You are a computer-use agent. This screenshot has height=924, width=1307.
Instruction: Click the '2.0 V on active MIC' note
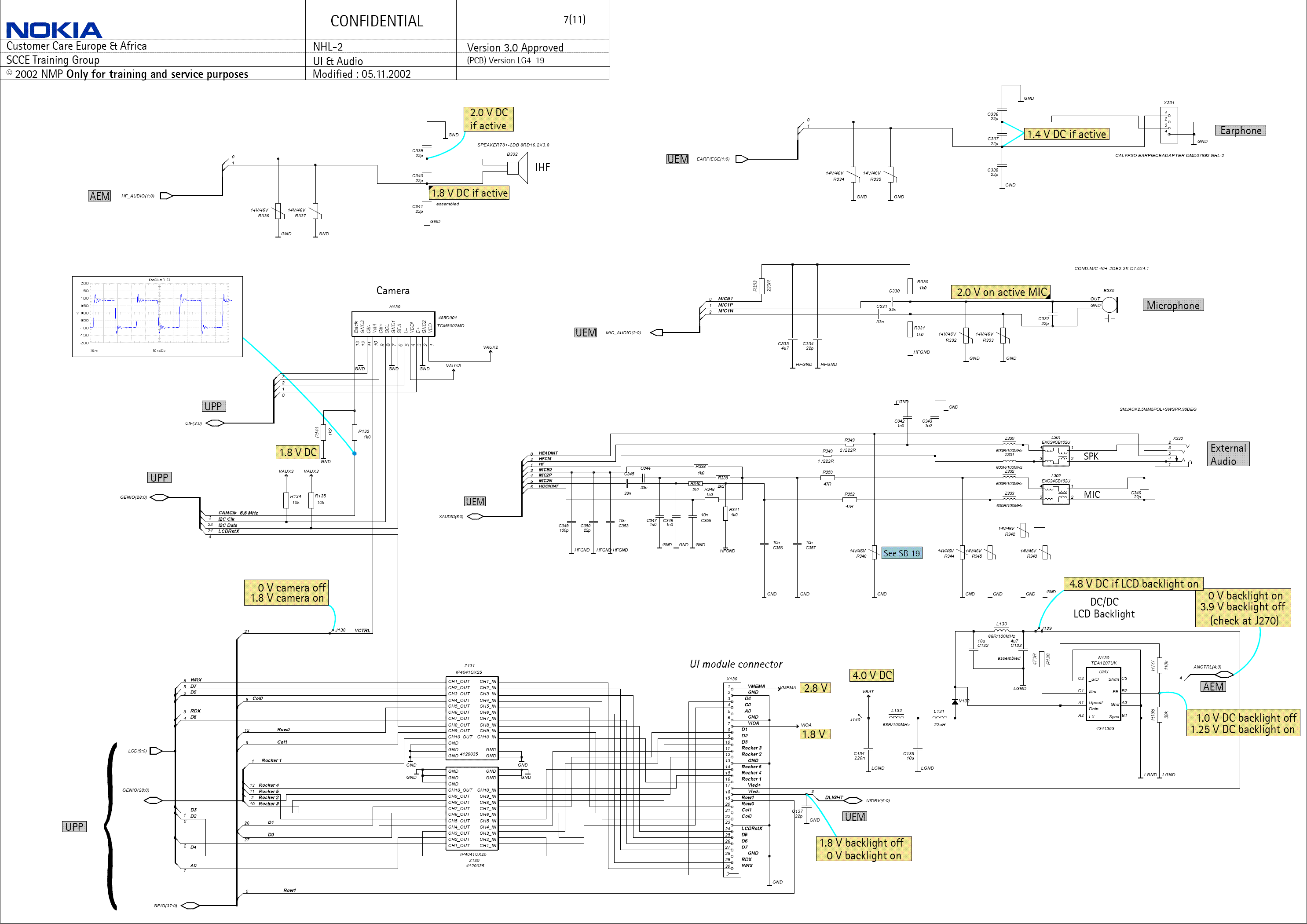pos(1001,292)
